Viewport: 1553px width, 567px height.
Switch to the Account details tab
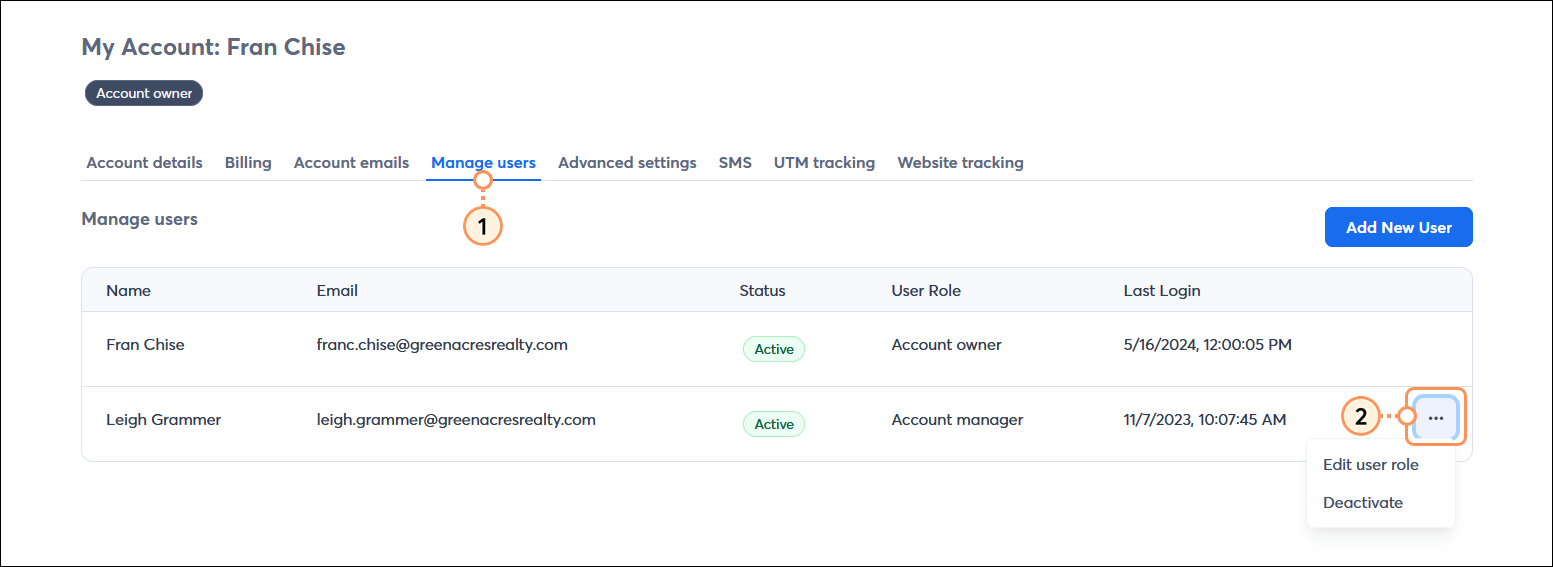(144, 163)
